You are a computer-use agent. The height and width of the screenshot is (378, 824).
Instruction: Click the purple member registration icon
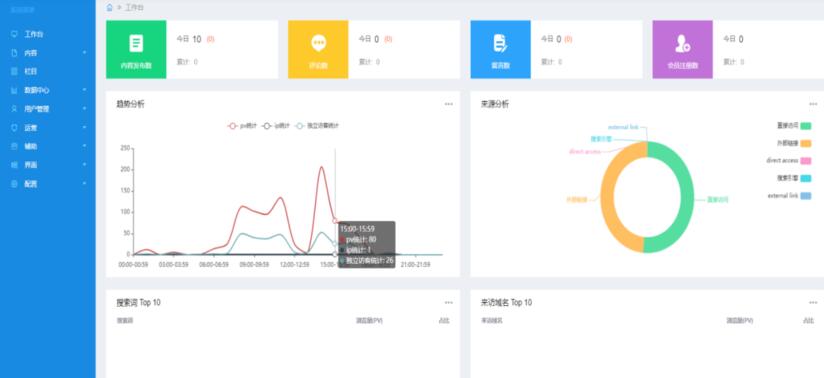(683, 43)
